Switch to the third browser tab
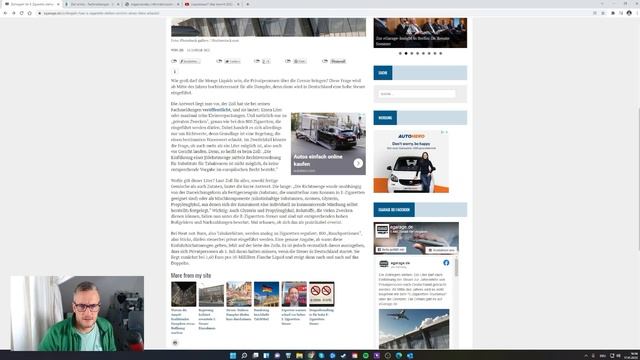 point(152,4)
